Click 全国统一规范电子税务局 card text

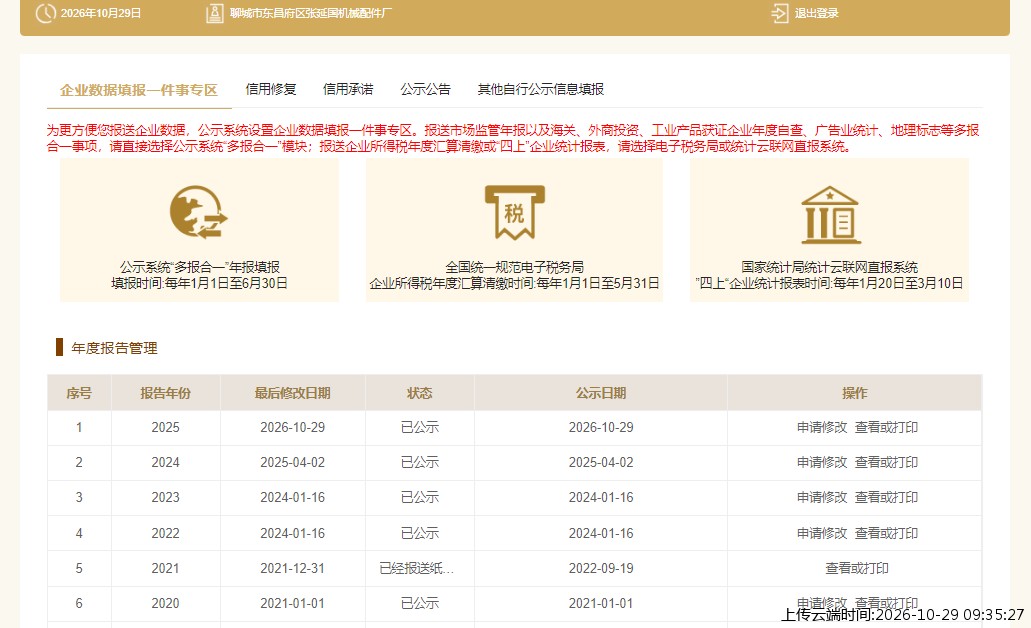coord(514,267)
